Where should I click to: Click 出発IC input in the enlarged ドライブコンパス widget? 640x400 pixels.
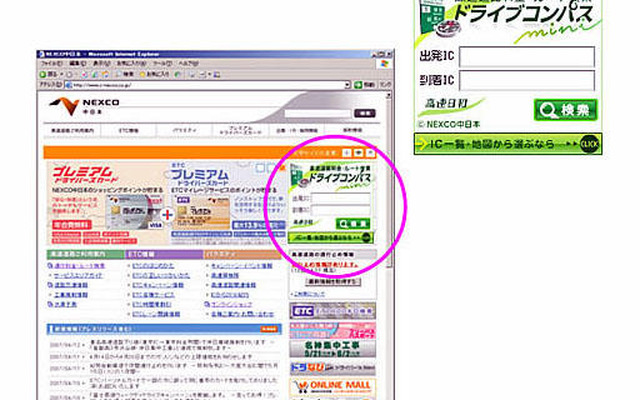click(x=527, y=57)
